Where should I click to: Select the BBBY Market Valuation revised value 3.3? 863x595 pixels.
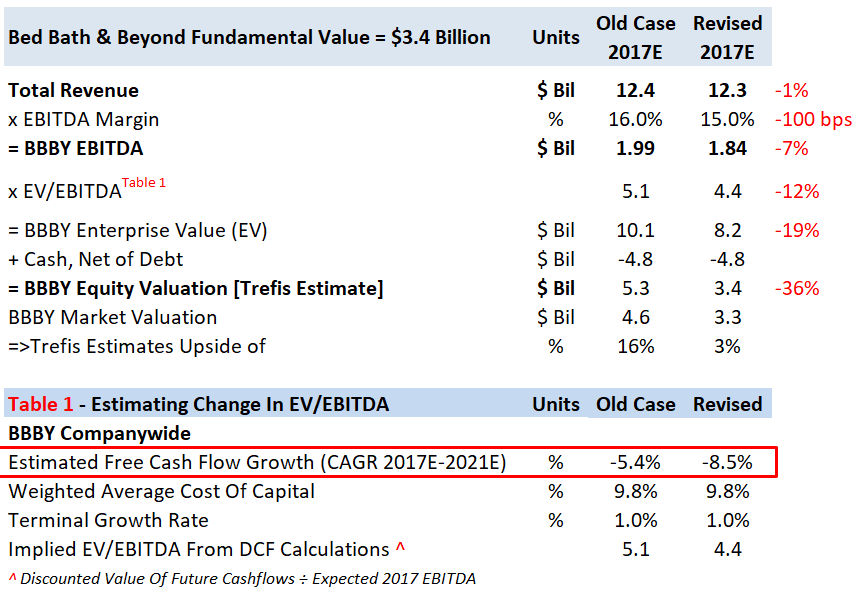point(727,318)
